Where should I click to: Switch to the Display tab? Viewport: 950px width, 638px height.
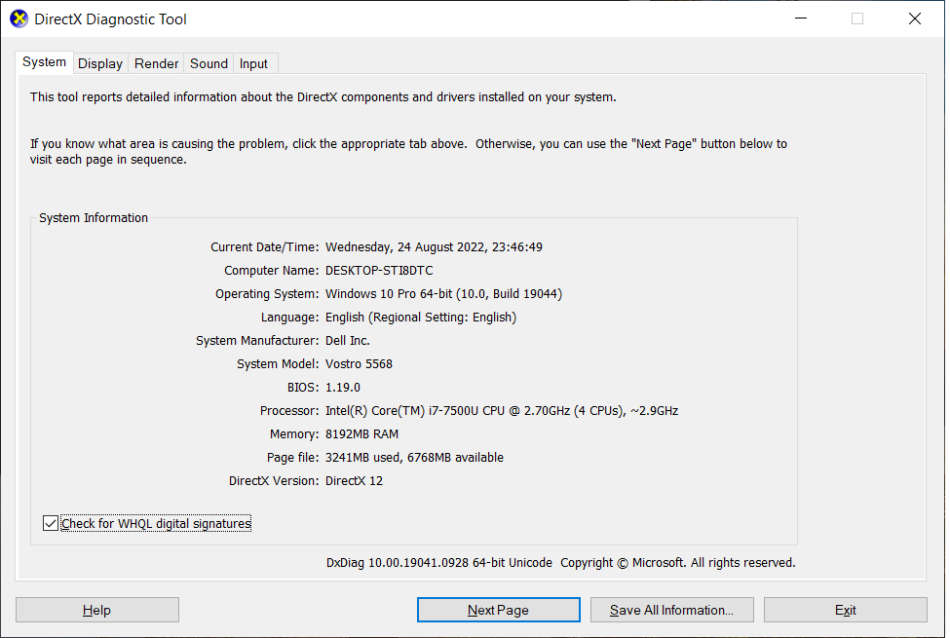[x=100, y=63]
